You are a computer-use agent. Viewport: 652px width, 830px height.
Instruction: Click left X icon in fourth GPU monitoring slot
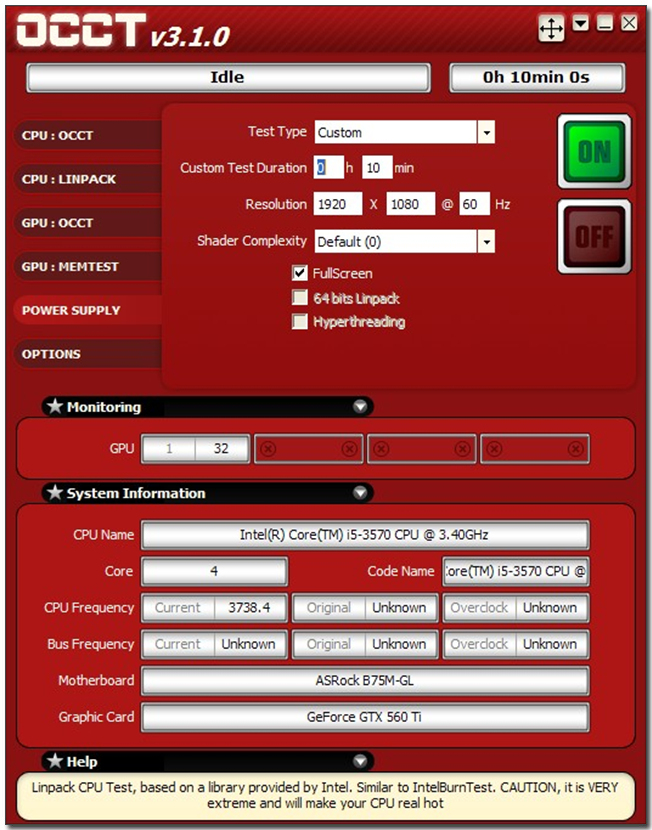(495, 449)
